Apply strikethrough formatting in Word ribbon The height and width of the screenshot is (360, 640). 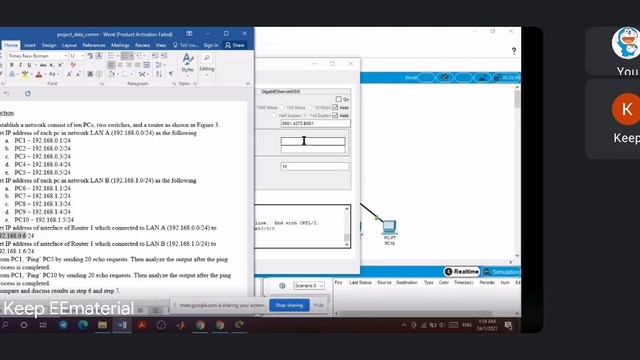43,65
